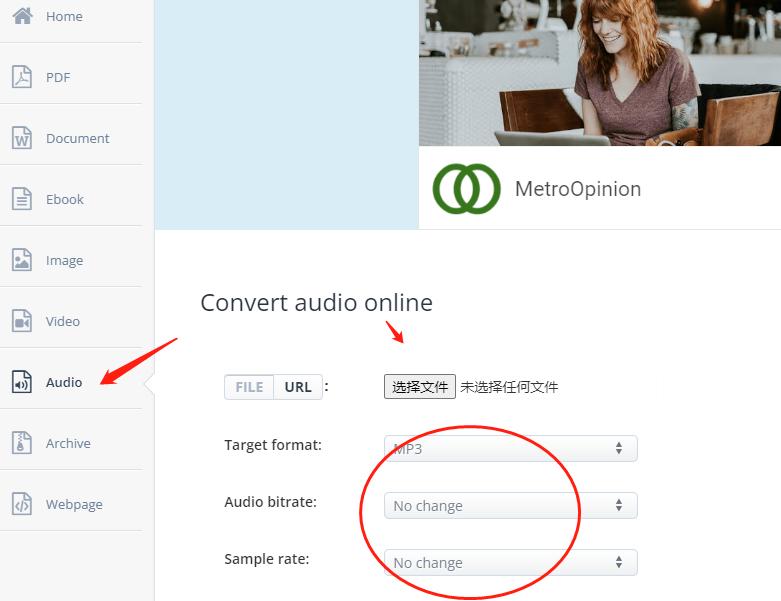Open the Archive converter section
Image resolution: width=781 pixels, height=601 pixels.
point(68,444)
